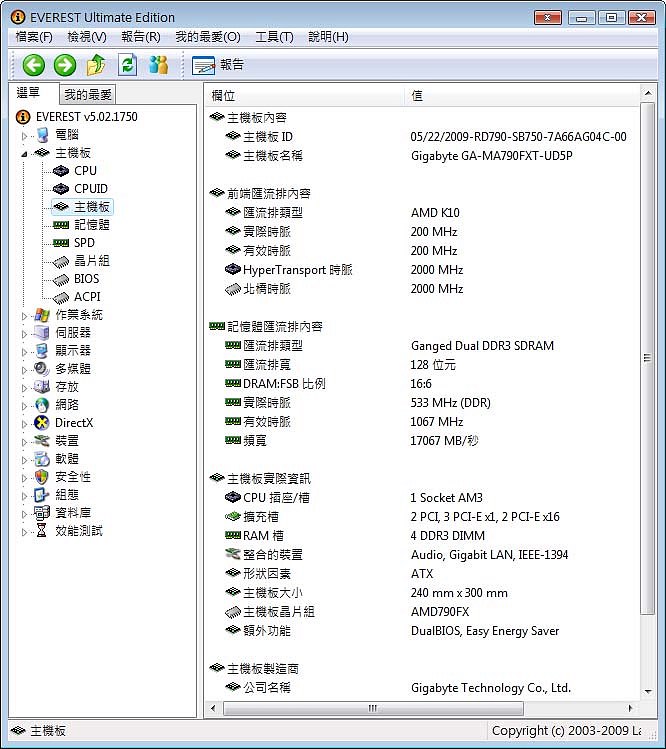This screenshot has height=749, width=666.
Task: Expand the 電腦 tree node
Action: pyautogui.click(x=24, y=136)
